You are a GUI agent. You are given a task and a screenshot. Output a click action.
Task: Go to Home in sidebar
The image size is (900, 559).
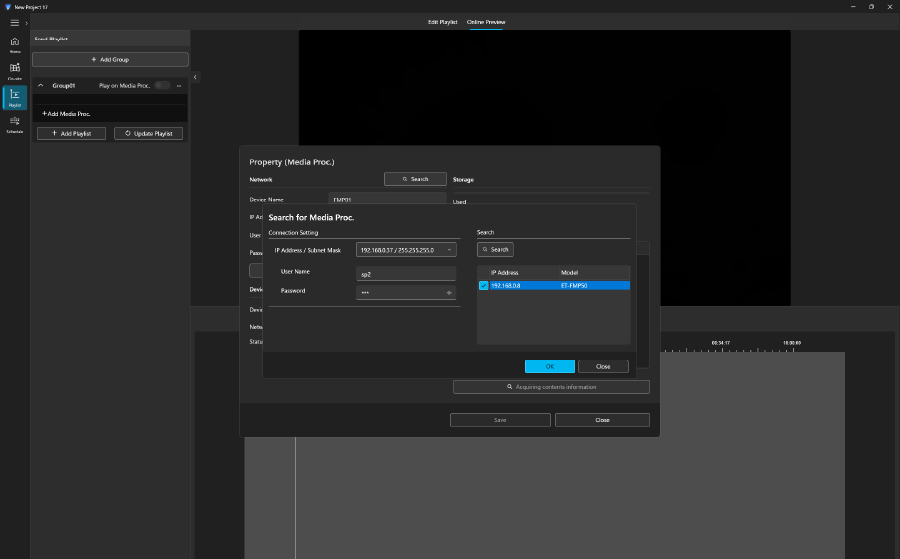coord(14,44)
